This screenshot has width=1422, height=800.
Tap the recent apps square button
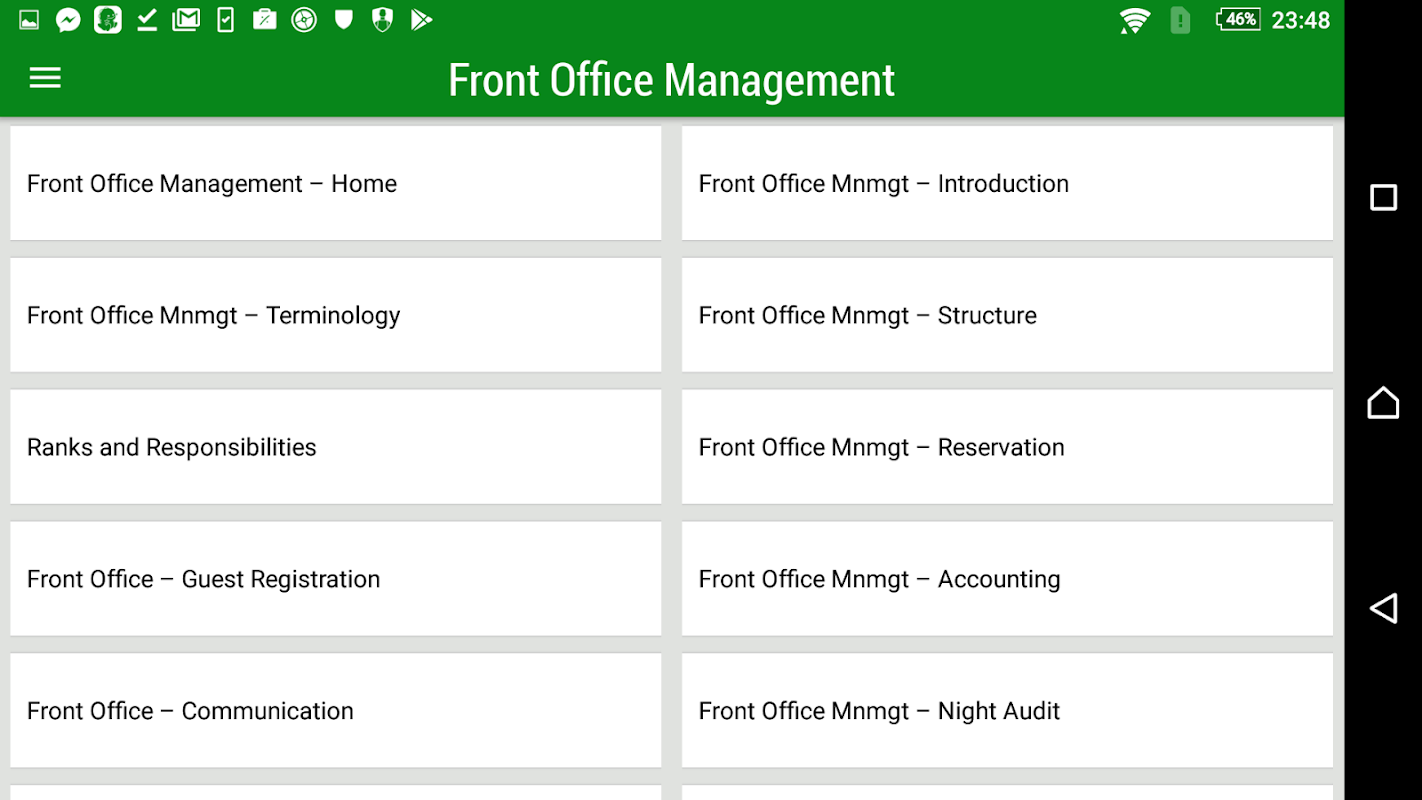[1383, 198]
